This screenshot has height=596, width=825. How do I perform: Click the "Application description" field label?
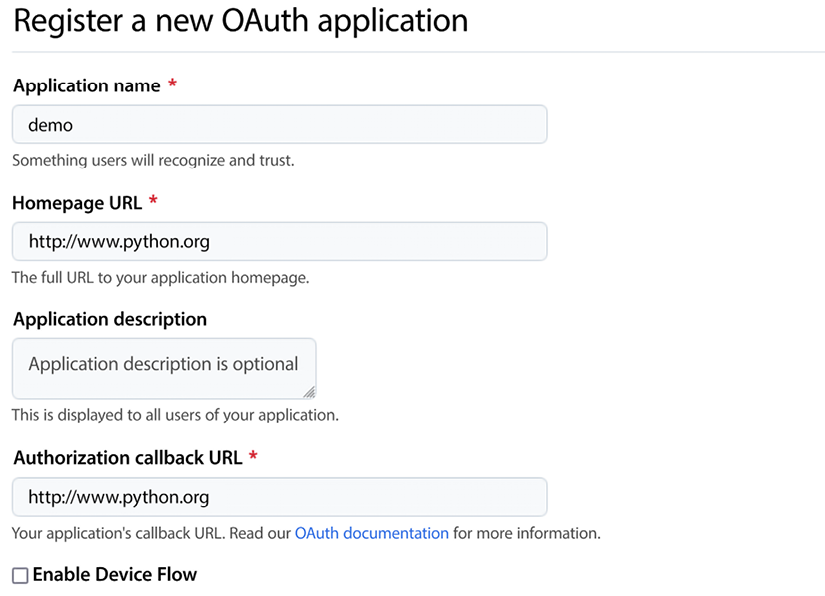coord(110,320)
